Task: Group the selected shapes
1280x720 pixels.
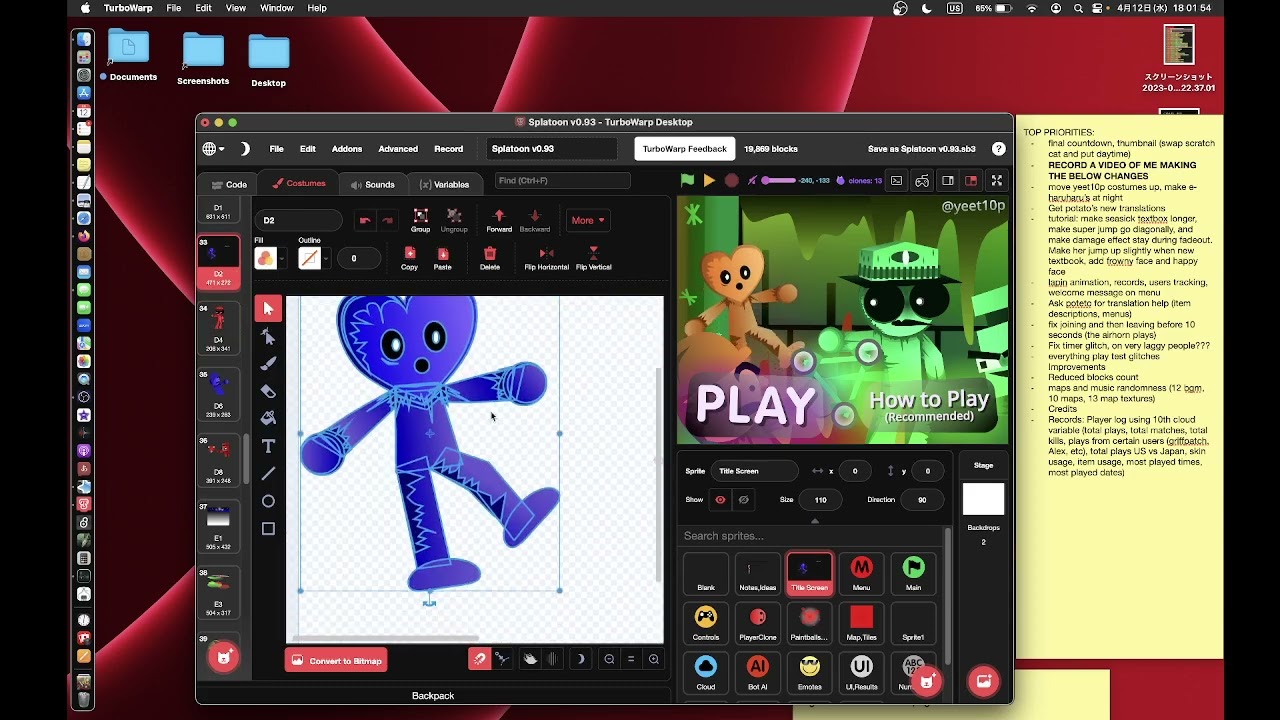Action: pos(421,221)
